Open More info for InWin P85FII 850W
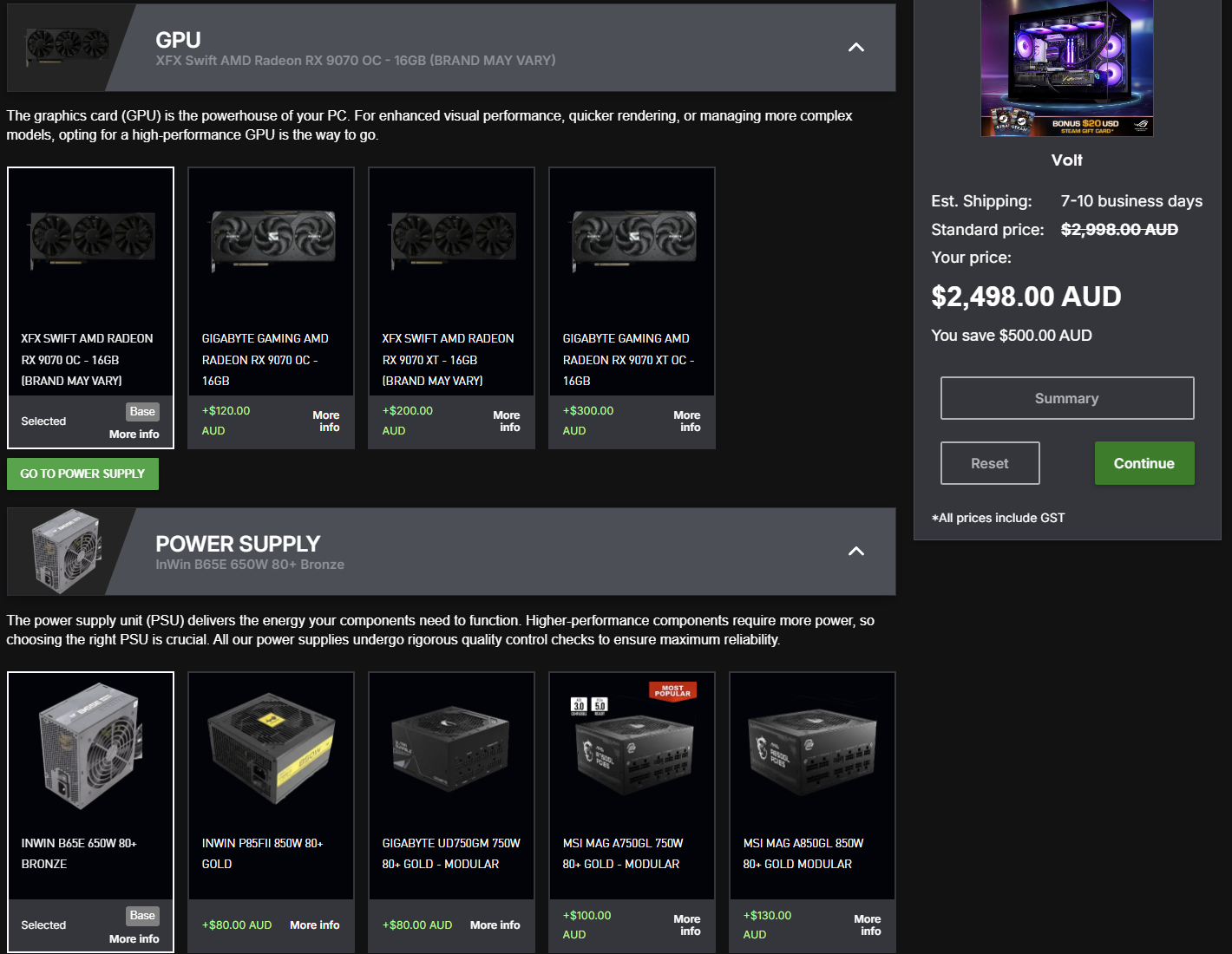1232x954 pixels. pos(314,925)
